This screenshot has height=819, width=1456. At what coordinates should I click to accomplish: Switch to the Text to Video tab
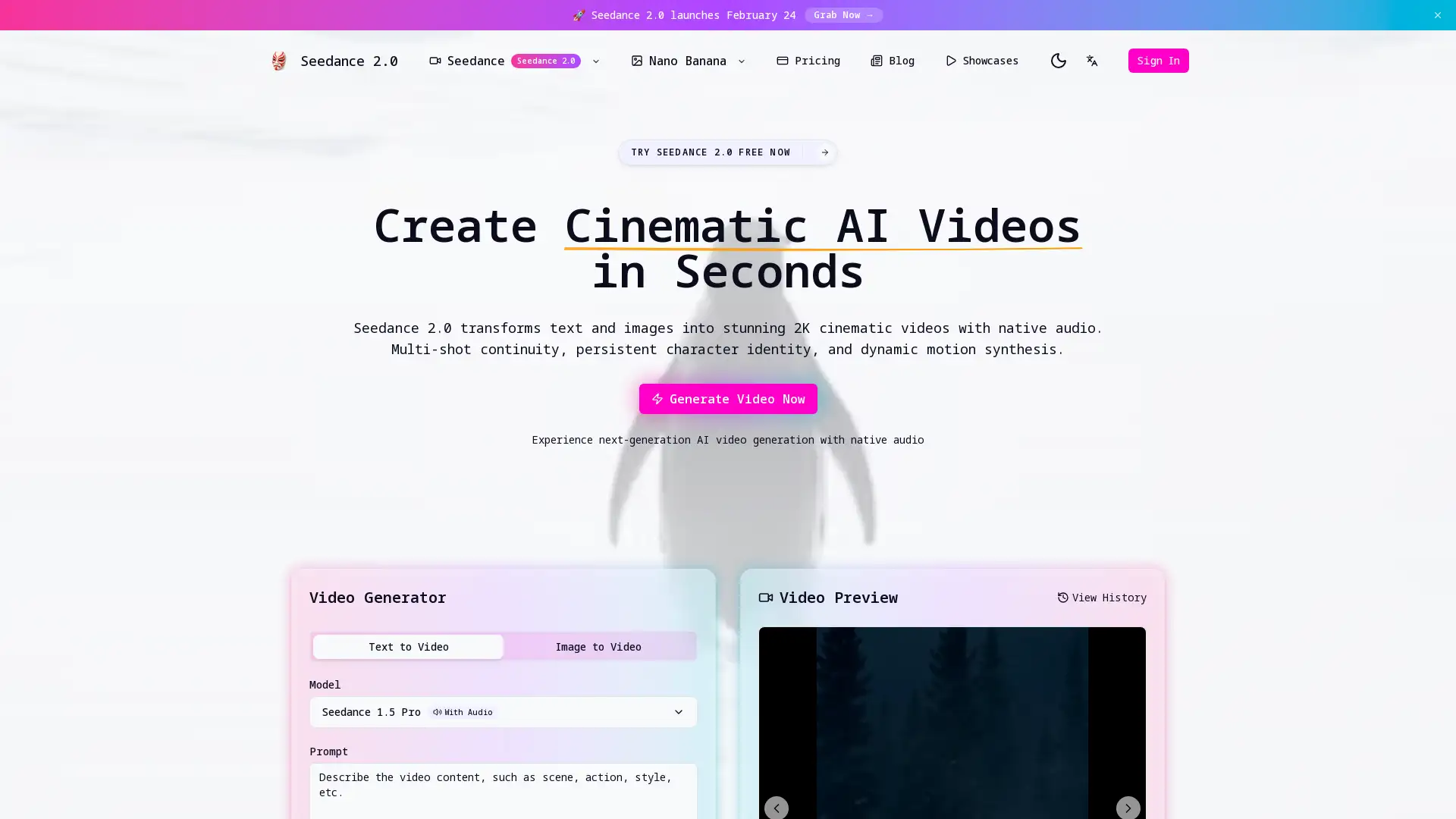pyautogui.click(x=408, y=647)
